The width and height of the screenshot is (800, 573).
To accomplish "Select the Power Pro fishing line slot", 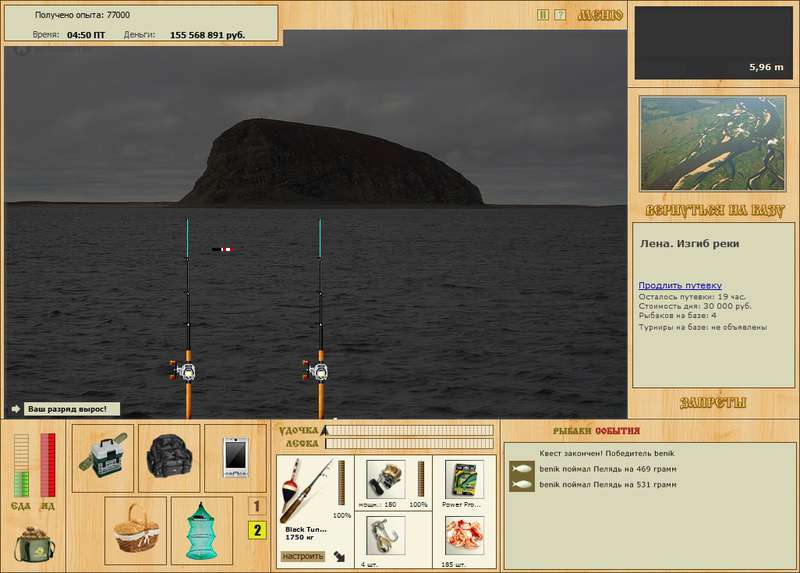I will click(x=462, y=480).
